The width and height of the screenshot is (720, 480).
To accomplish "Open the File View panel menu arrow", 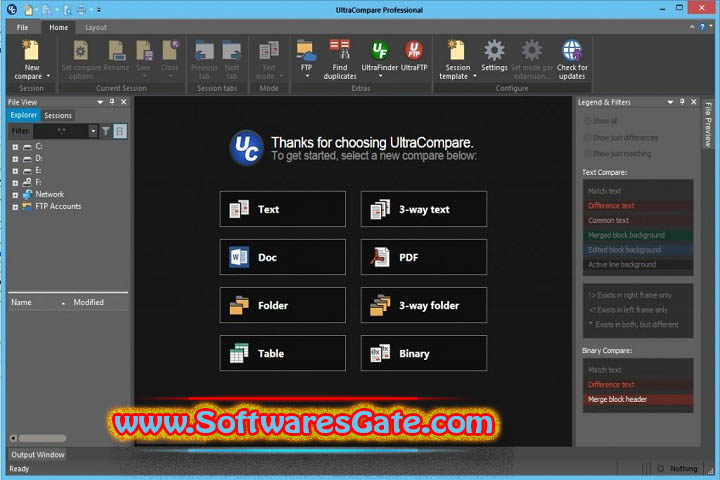I will [100, 102].
